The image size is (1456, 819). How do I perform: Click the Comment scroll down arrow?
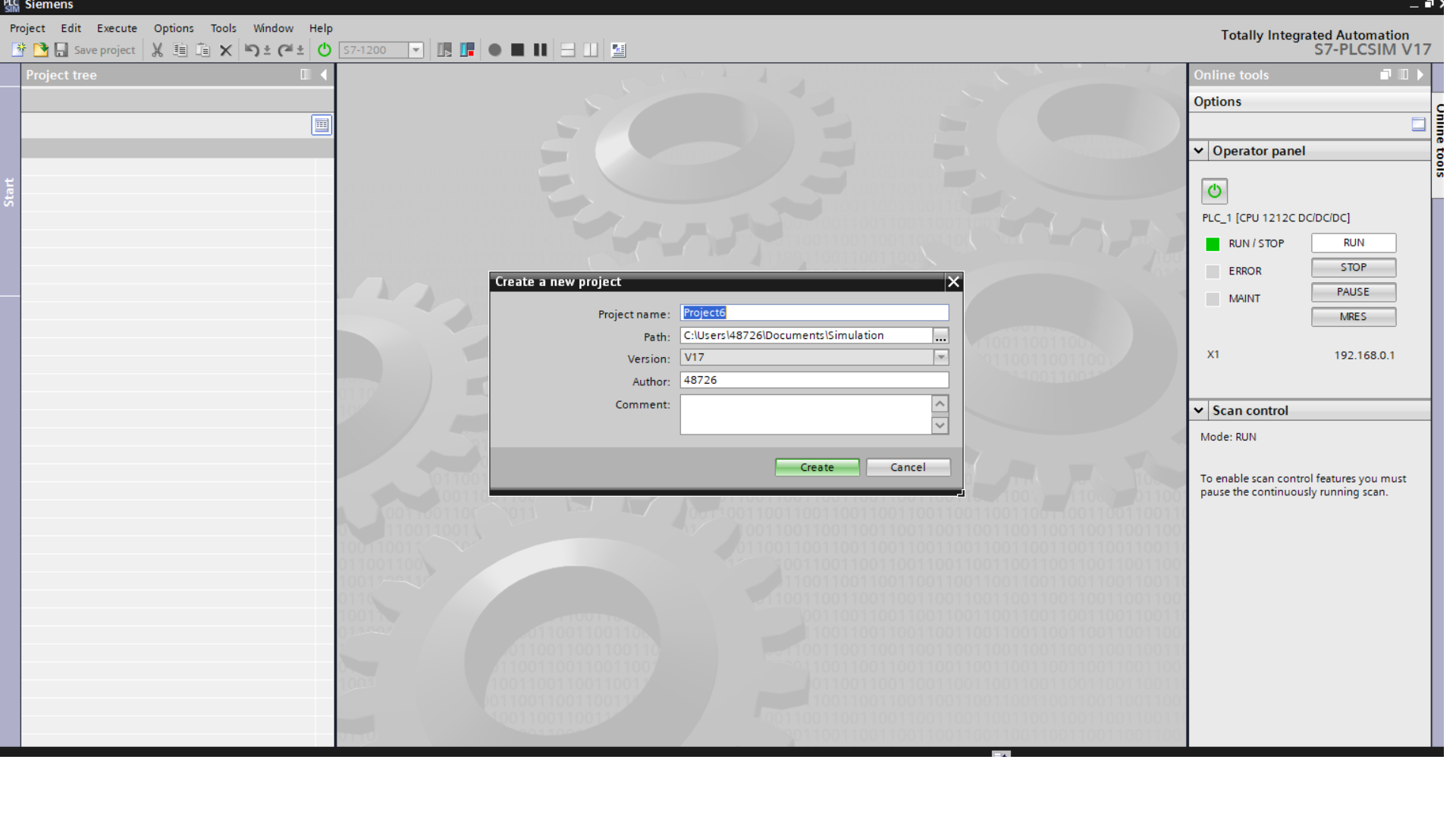pyautogui.click(x=940, y=425)
